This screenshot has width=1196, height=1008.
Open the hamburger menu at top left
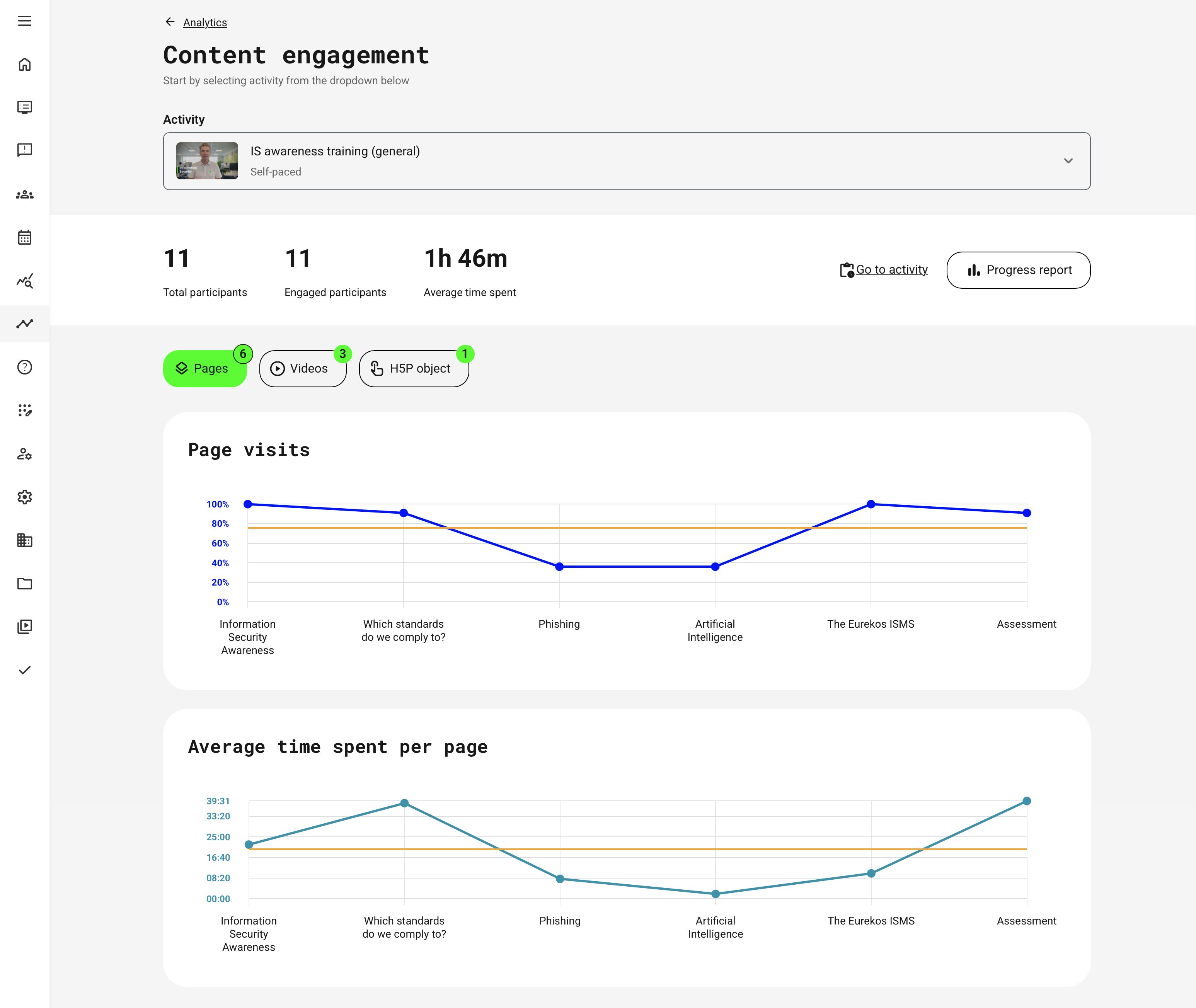click(24, 21)
